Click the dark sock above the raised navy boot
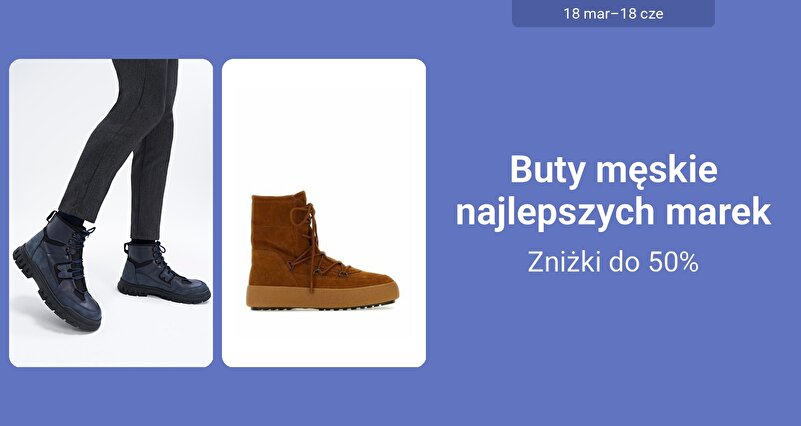This screenshot has height=426, width=801. pos(70,221)
